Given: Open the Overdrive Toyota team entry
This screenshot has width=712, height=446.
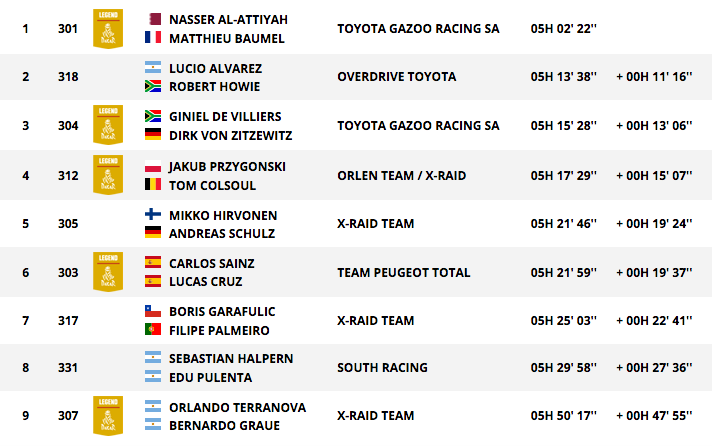Looking at the screenshot, I should click(x=396, y=76).
